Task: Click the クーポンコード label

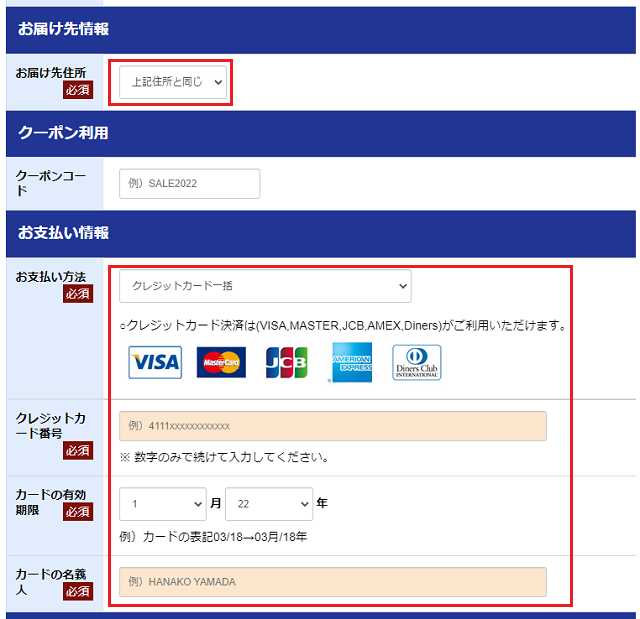Action: point(51,183)
